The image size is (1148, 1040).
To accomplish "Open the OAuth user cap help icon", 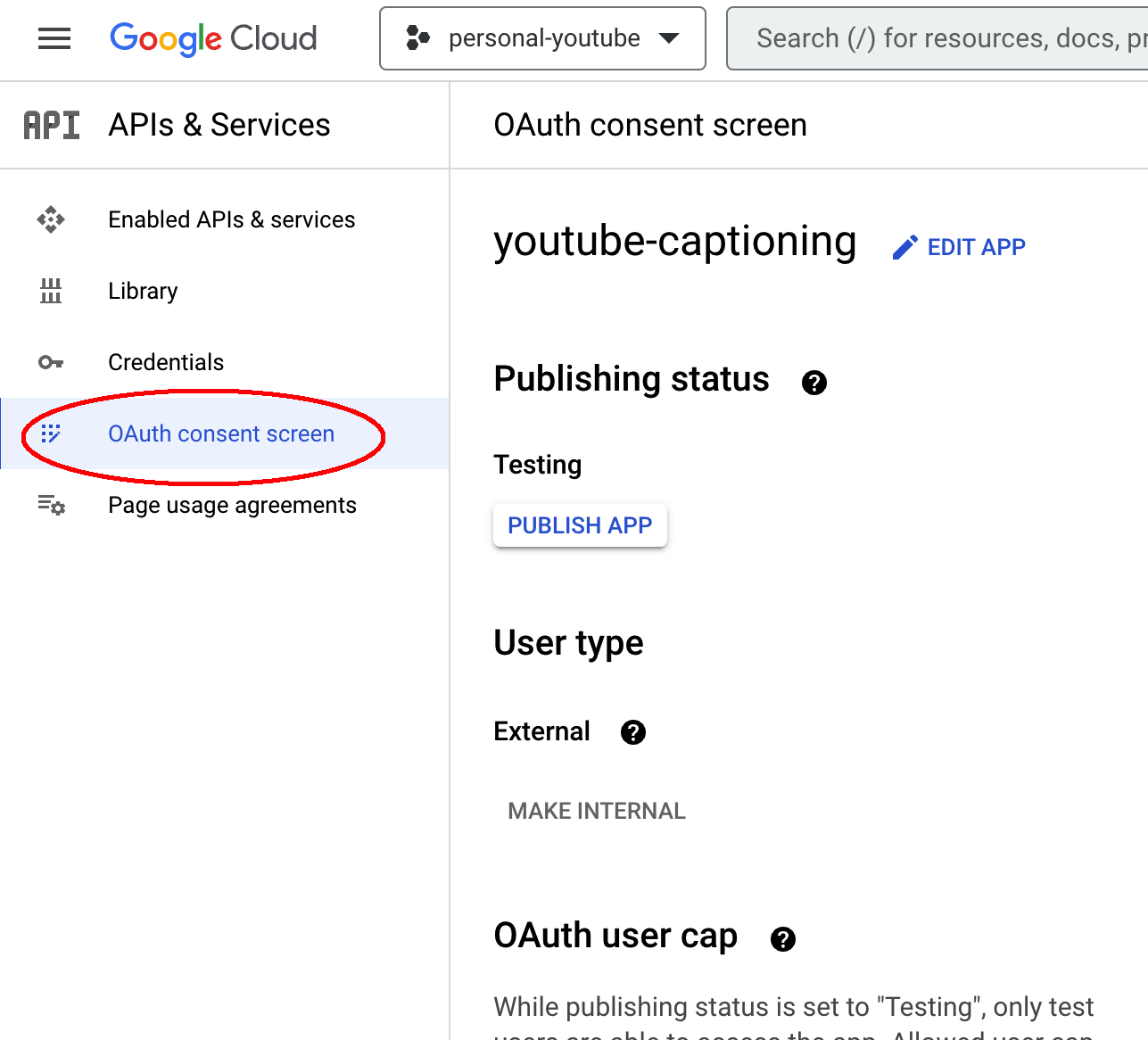I will [783, 939].
